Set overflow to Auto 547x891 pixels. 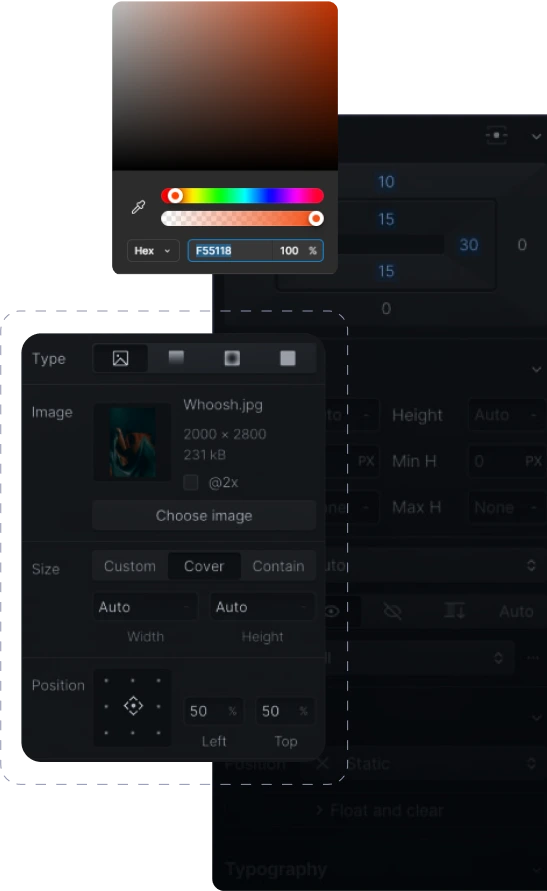point(516,611)
